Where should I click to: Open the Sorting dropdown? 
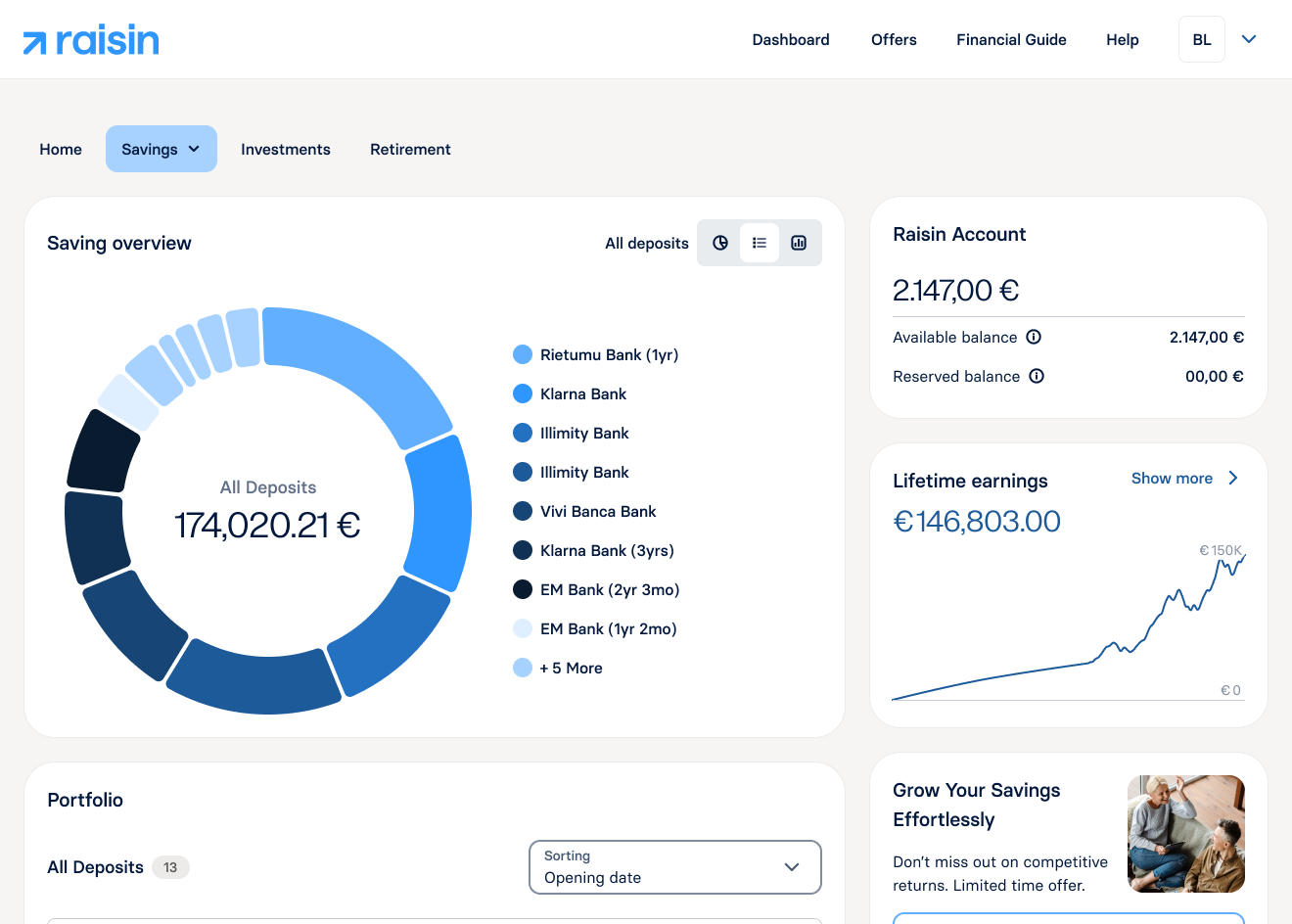coord(675,867)
